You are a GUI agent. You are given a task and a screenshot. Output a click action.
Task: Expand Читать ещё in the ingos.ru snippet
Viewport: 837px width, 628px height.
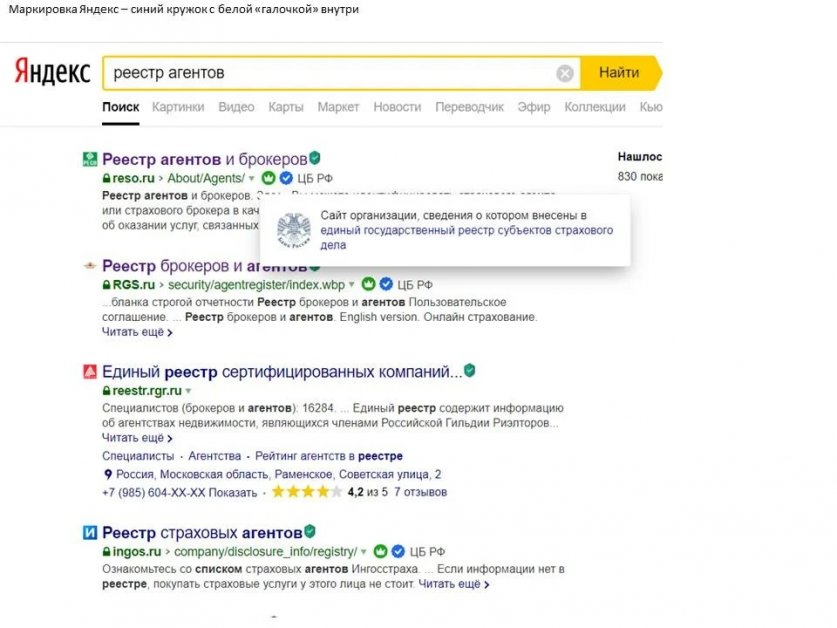coord(454,584)
